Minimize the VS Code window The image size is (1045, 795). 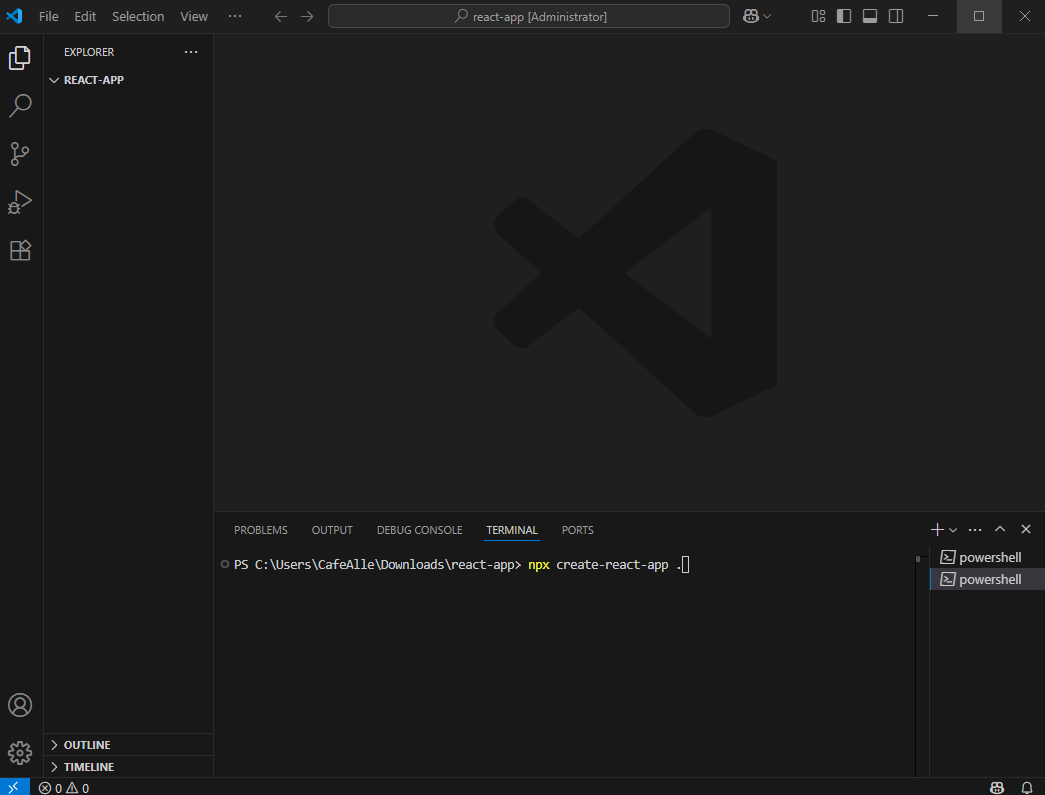coord(933,16)
